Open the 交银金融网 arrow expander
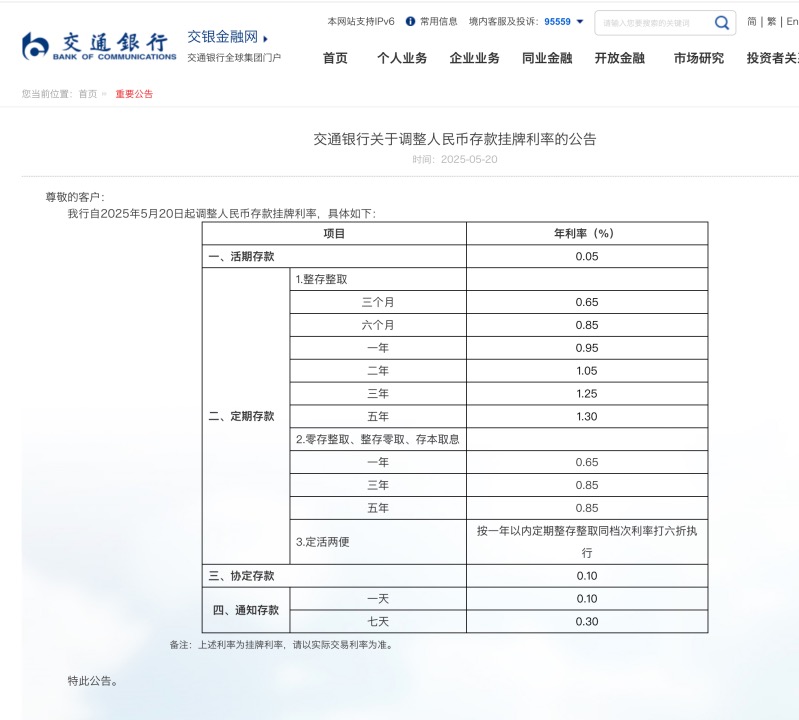This screenshot has height=720, width=799. [x=265, y=38]
